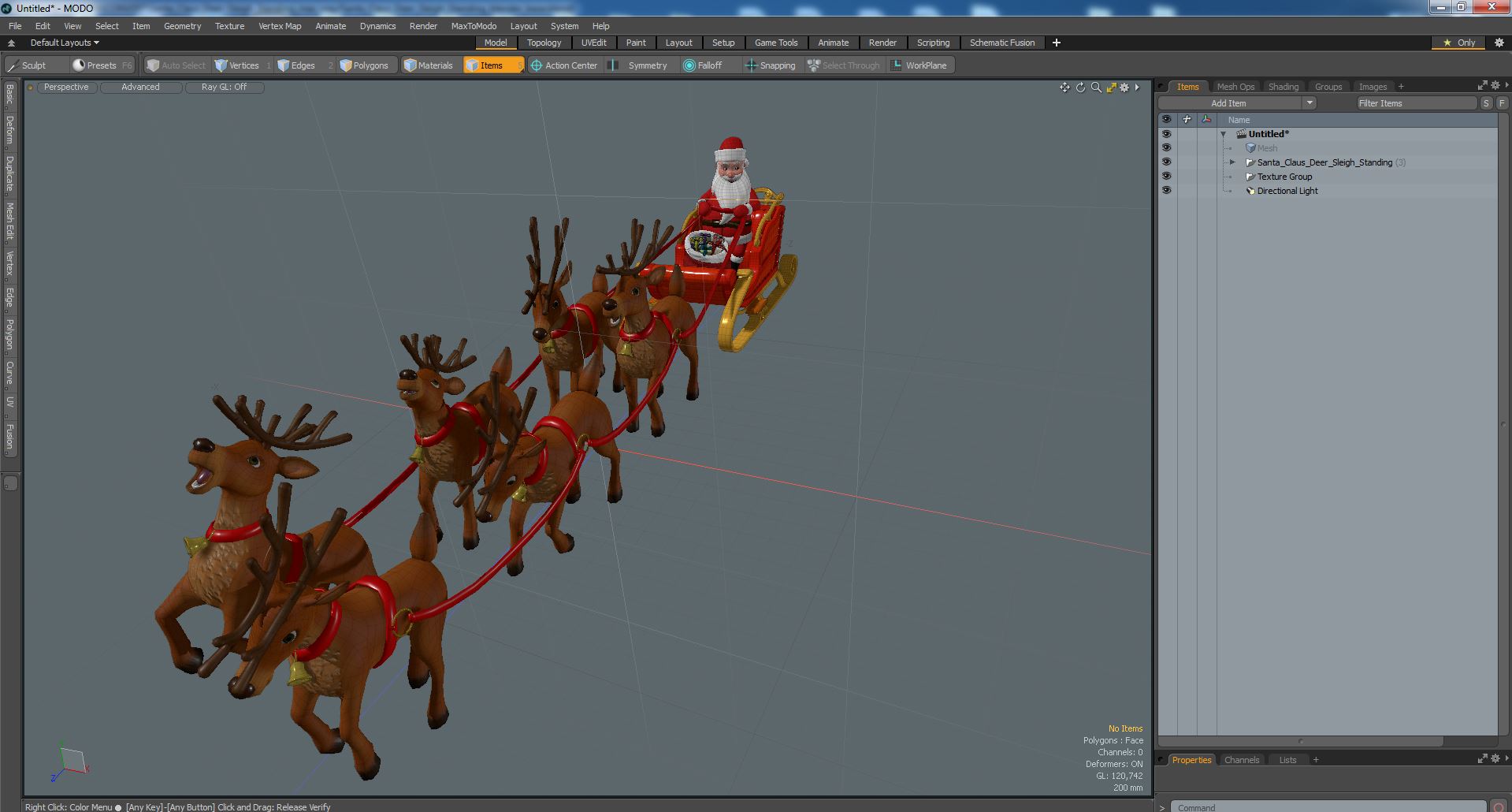This screenshot has height=812, width=1512.
Task: Open the layout settings gear at top right
Action: (1499, 43)
